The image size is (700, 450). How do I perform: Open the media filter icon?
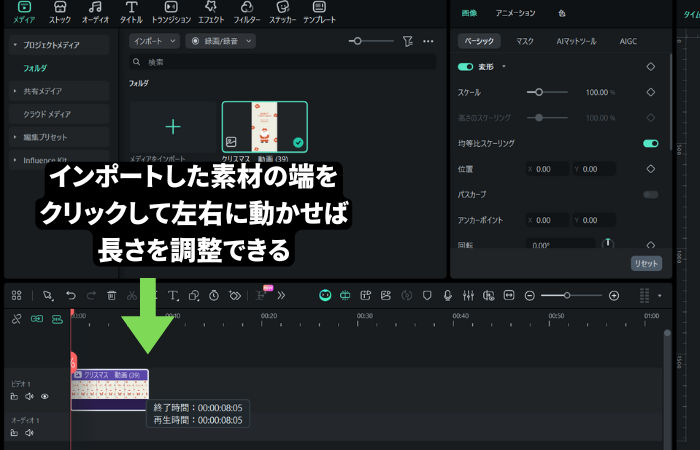[x=407, y=41]
